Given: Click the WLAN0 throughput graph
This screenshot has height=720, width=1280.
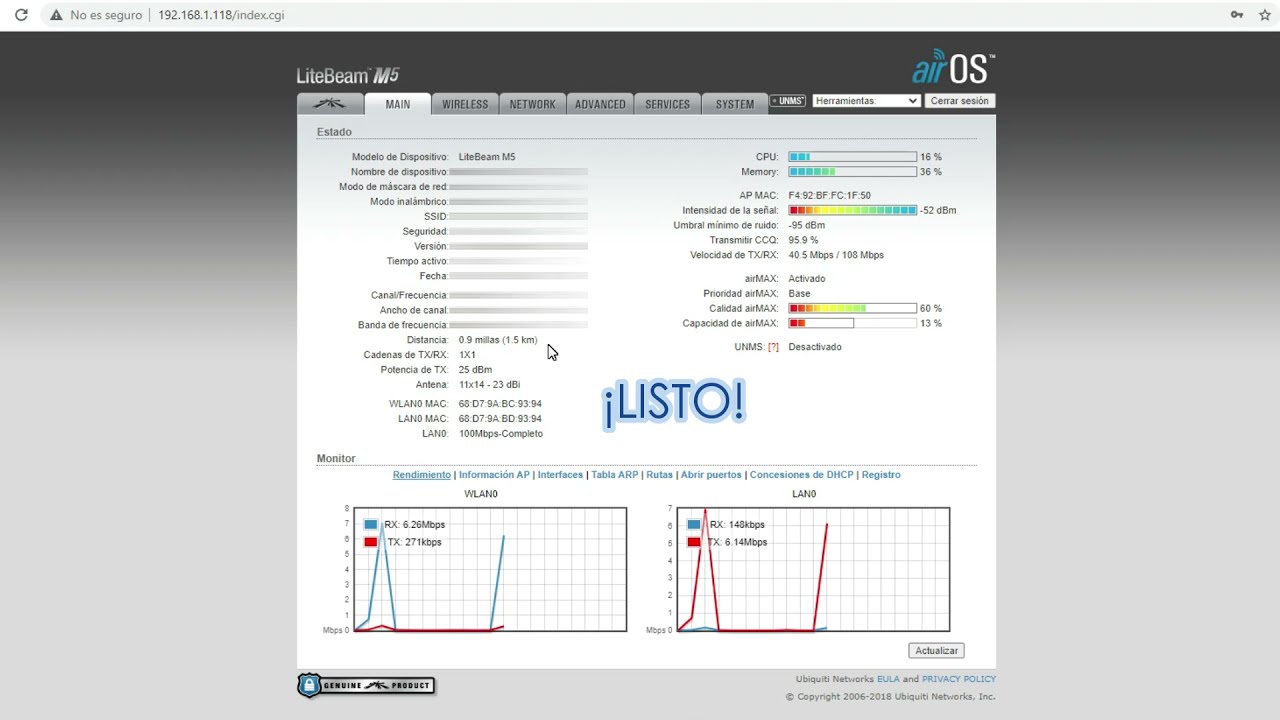Looking at the screenshot, I should tap(489, 570).
